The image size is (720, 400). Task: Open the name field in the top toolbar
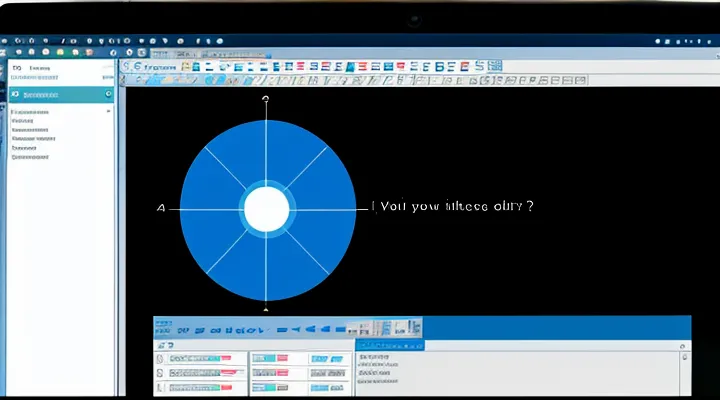tap(160, 67)
